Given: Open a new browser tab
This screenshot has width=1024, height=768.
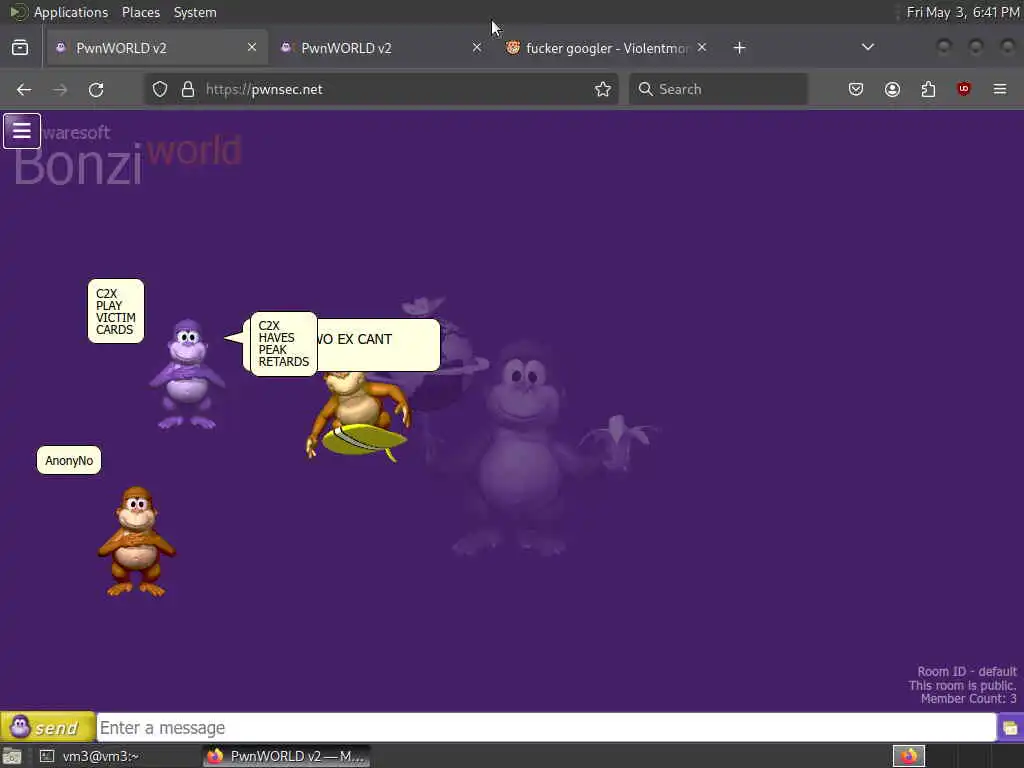Looking at the screenshot, I should point(739,48).
